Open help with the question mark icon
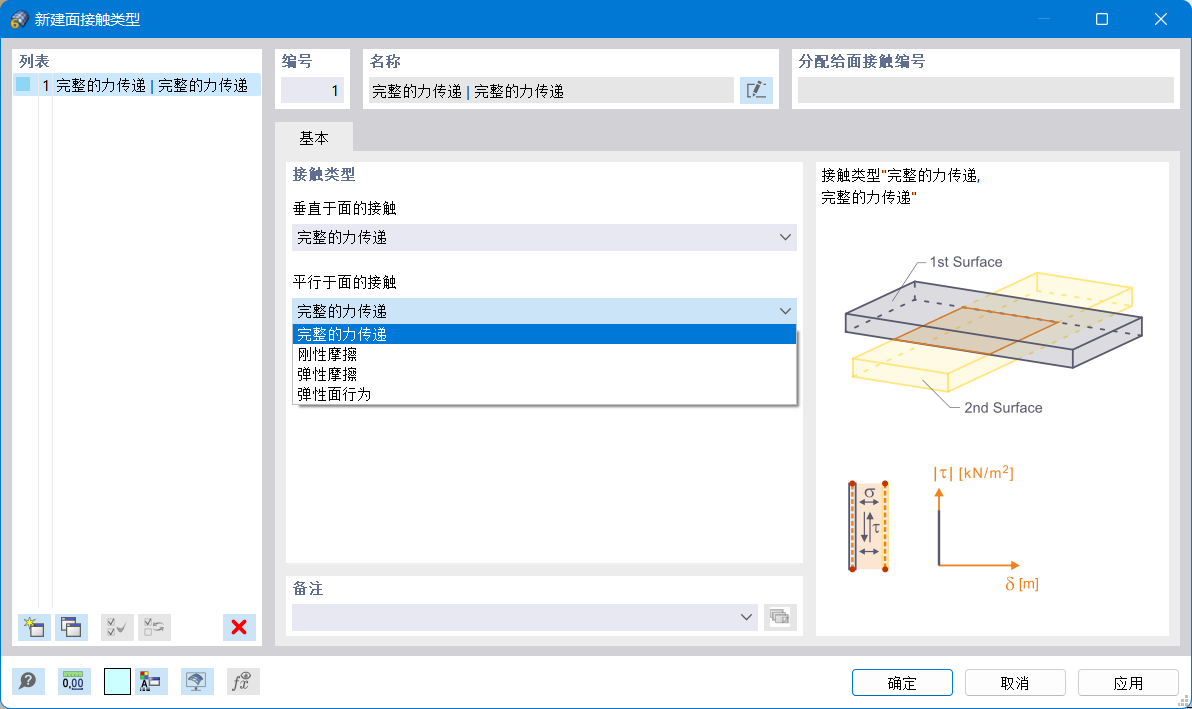This screenshot has width=1192, height=709. pos(28,681)
